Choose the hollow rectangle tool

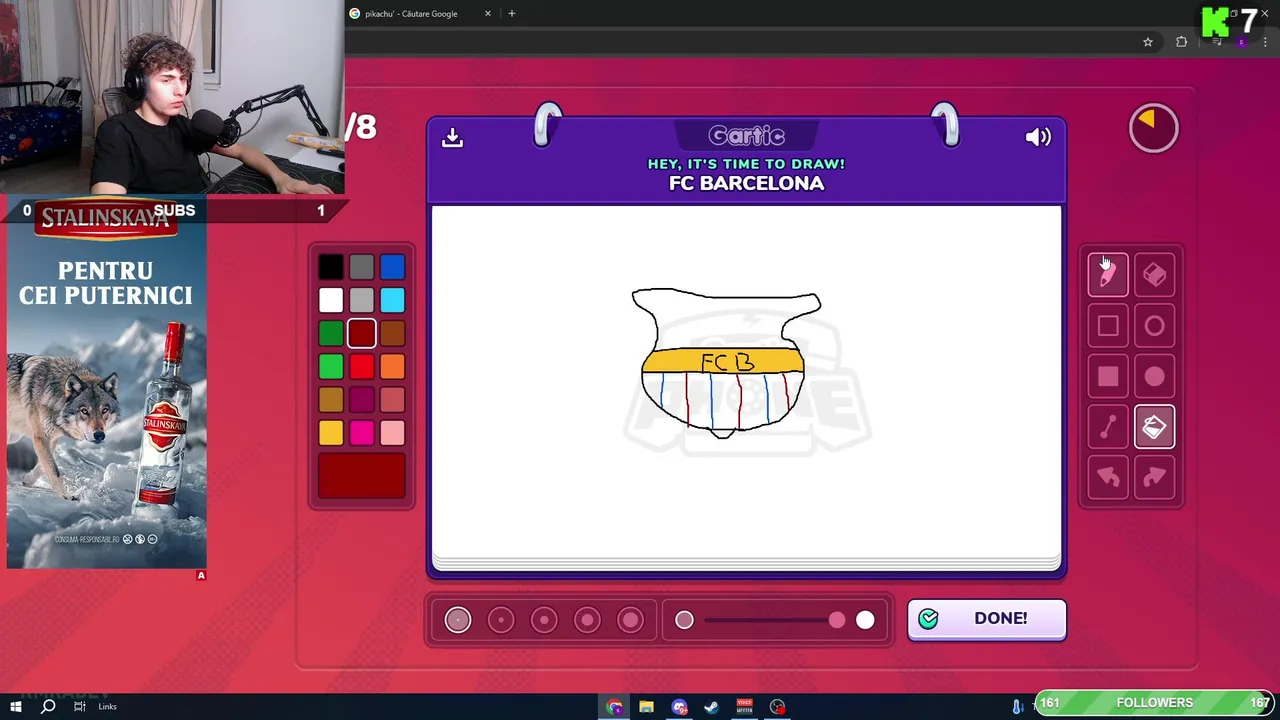coord(1108,326)
